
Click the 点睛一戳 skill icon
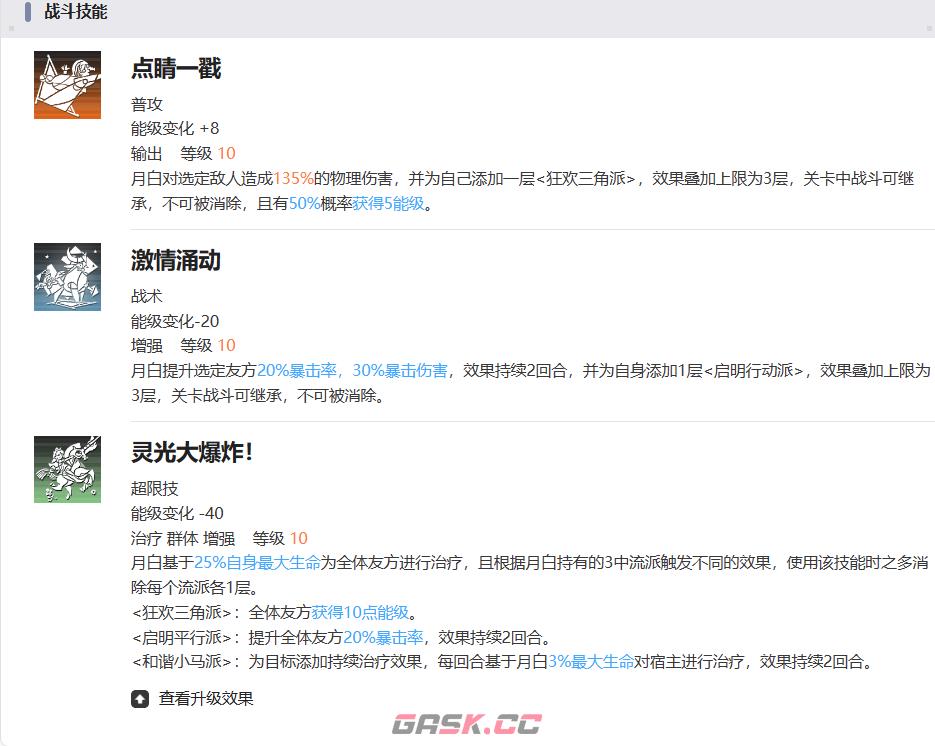point(67,85)
